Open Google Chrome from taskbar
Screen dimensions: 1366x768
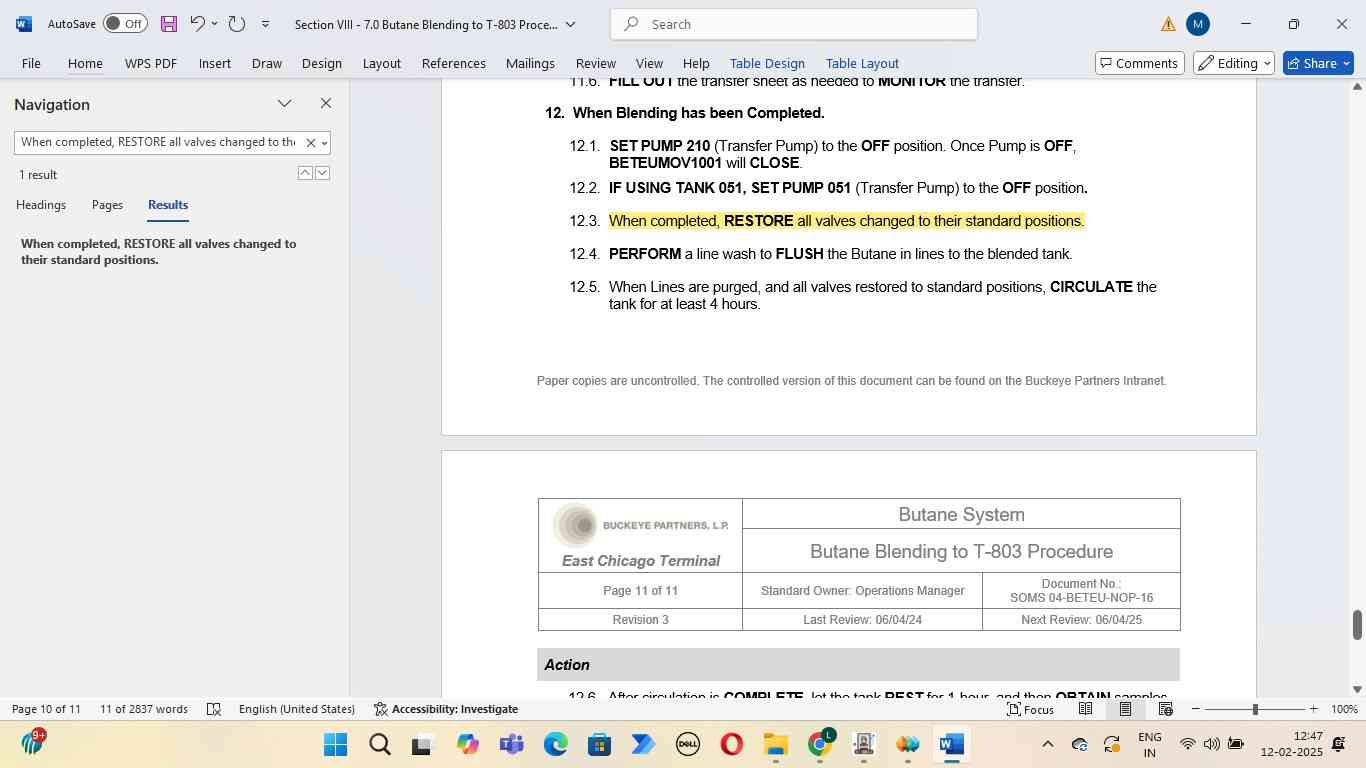pyautogui.click(x=820, y=743)
